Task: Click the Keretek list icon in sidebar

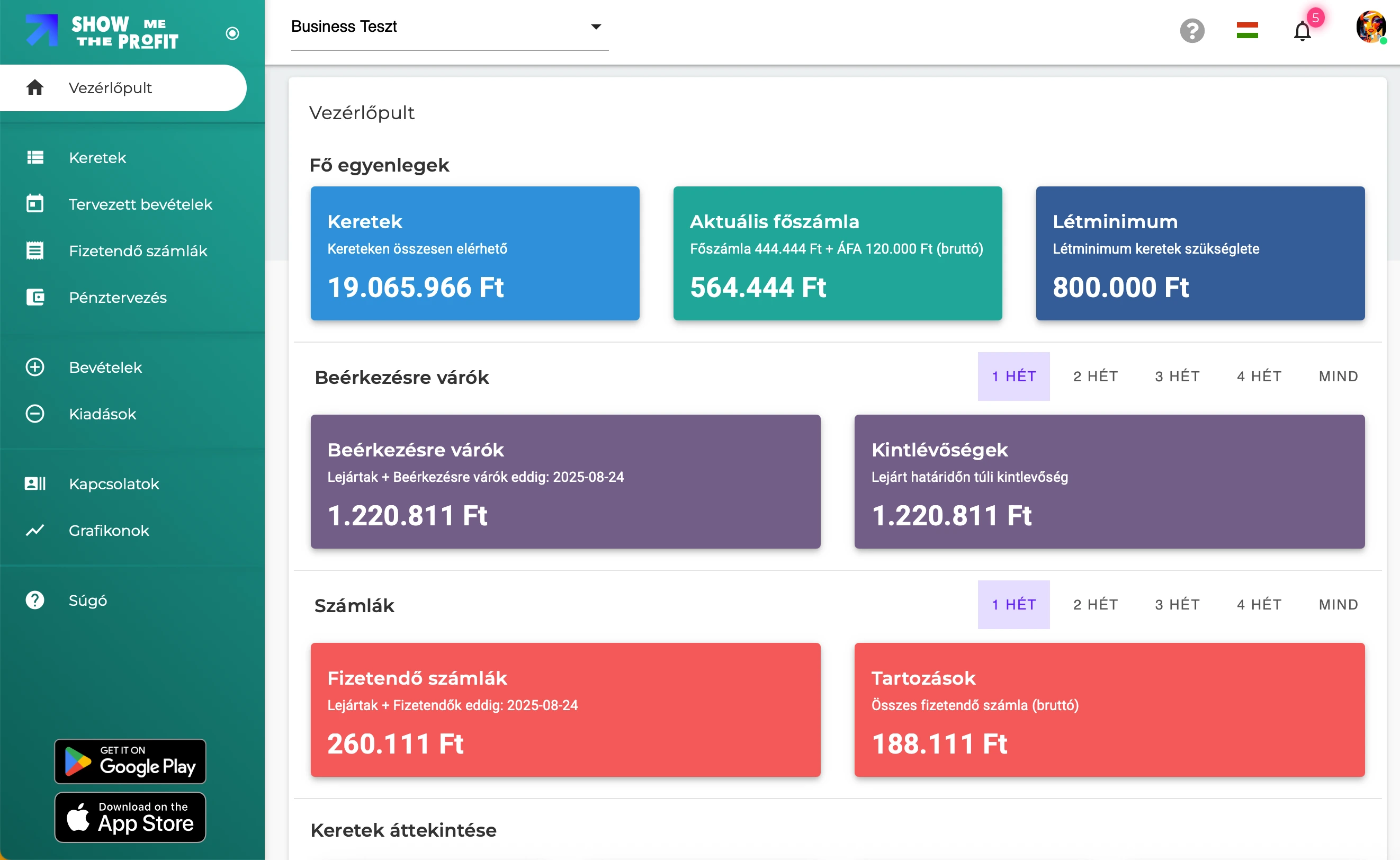Action: tap(35, 158)
